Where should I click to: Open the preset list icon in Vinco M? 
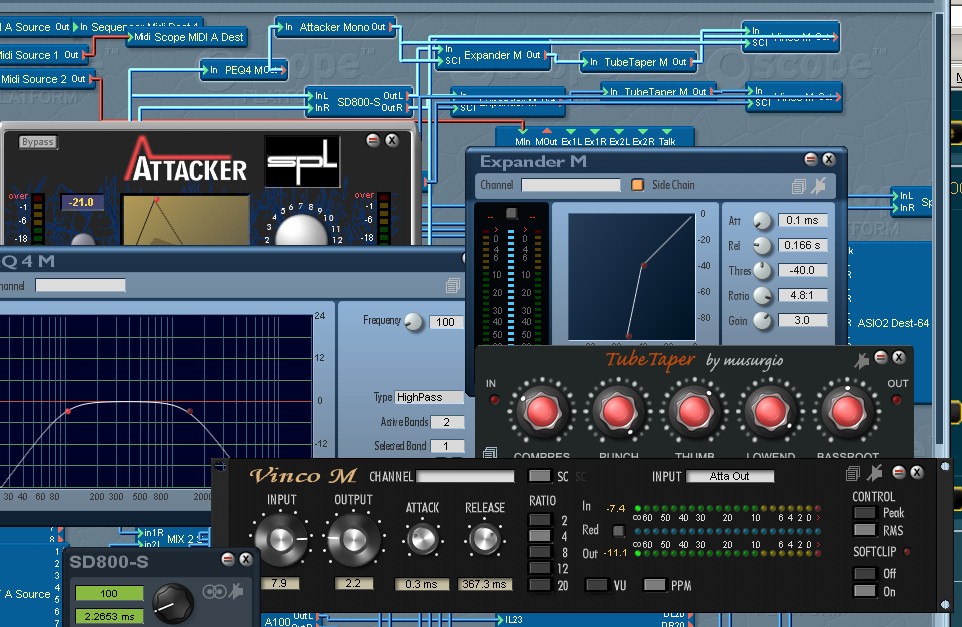click(x=853, y=473)
